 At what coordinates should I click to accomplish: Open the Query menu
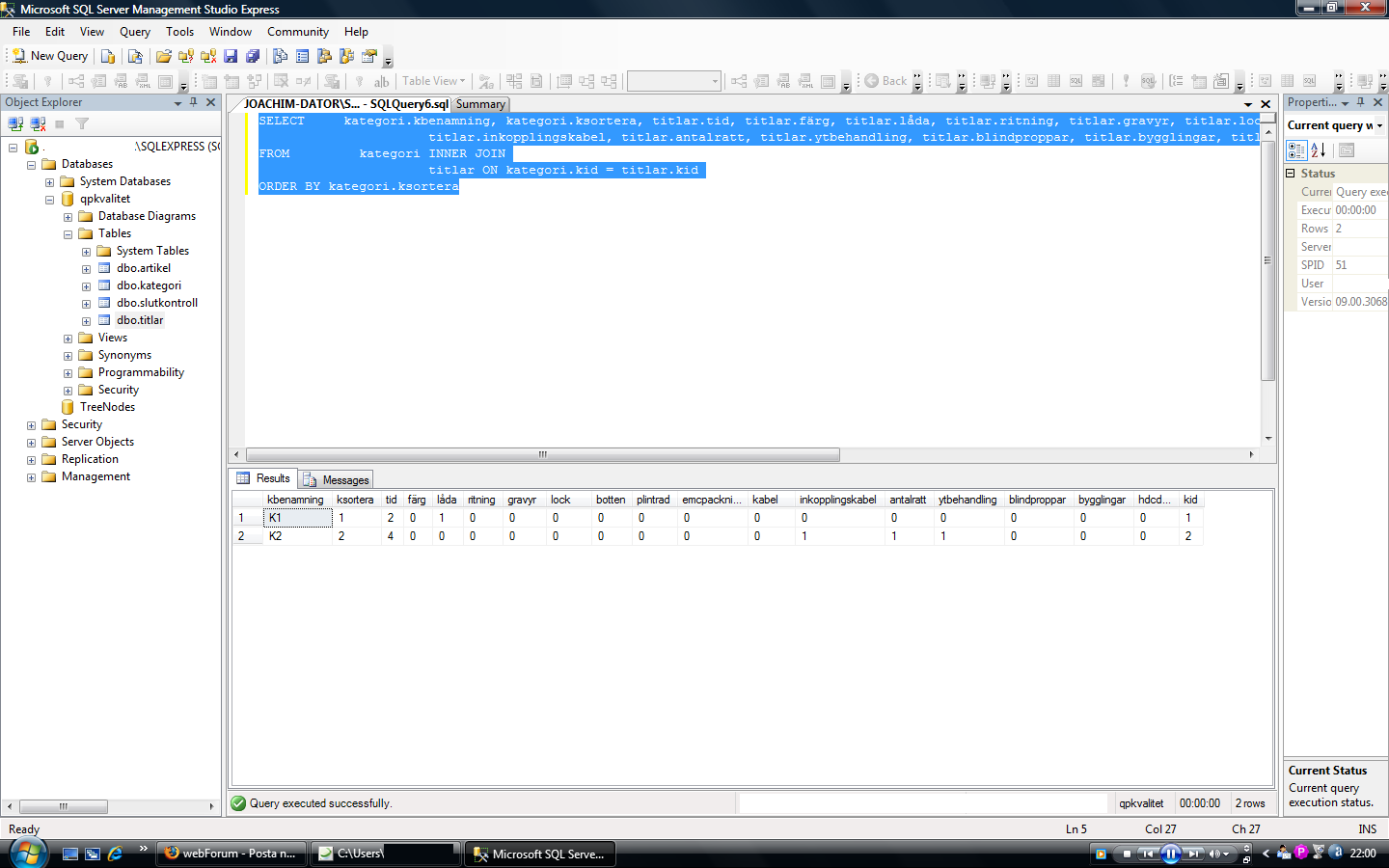(x=135, y=32)
